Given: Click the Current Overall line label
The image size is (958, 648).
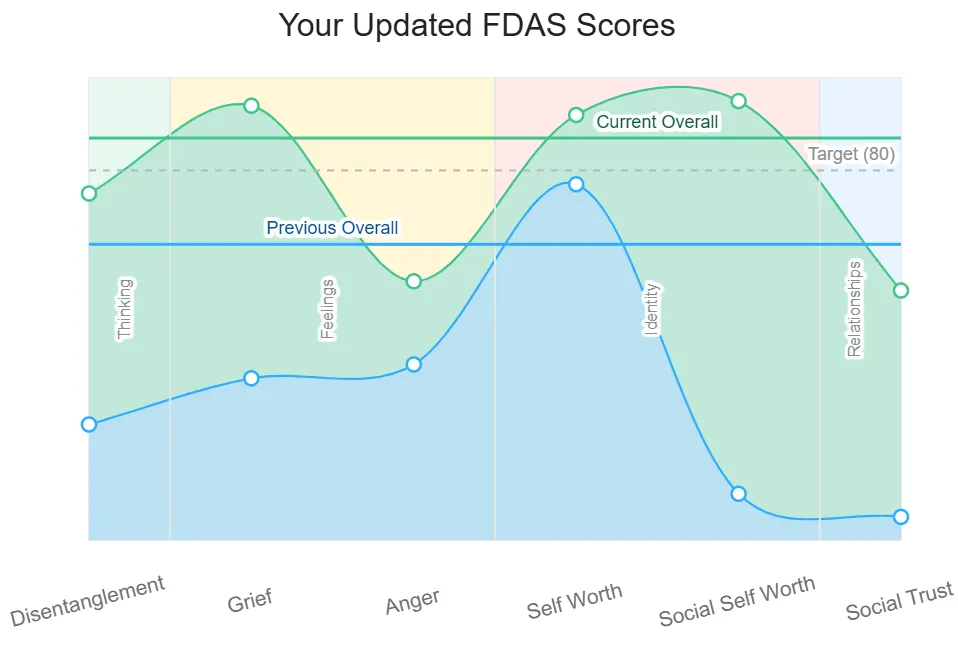Looking at the screenshot, I should [x=657, y=122].
